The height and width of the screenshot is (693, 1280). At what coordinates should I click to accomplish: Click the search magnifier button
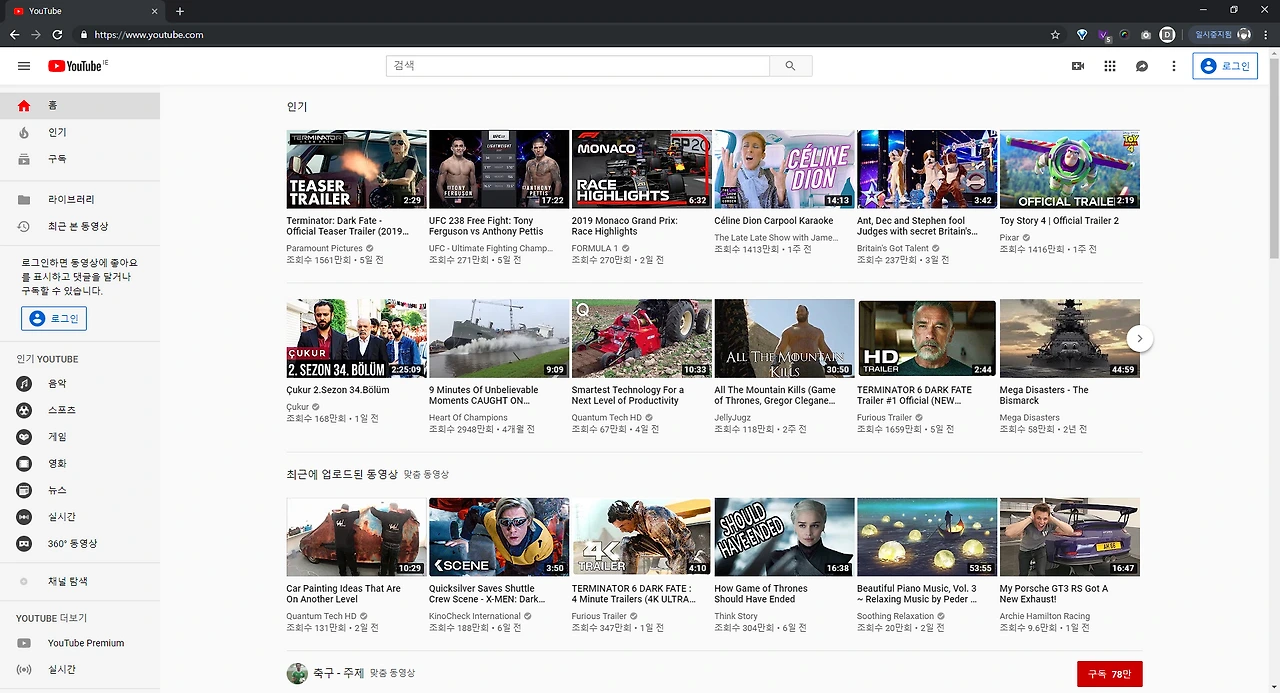coord(790,66)
